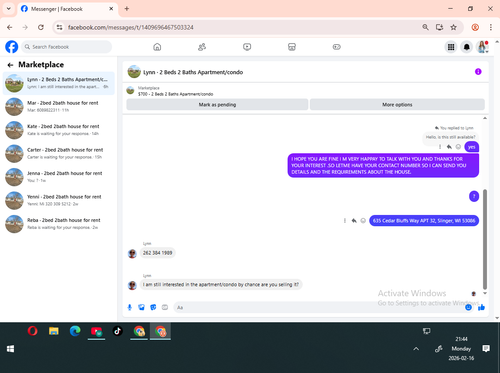The height and width of the screenshot is (373, 500).
Task: Open the Facebook menu grid icon
Action: point(451,47)
